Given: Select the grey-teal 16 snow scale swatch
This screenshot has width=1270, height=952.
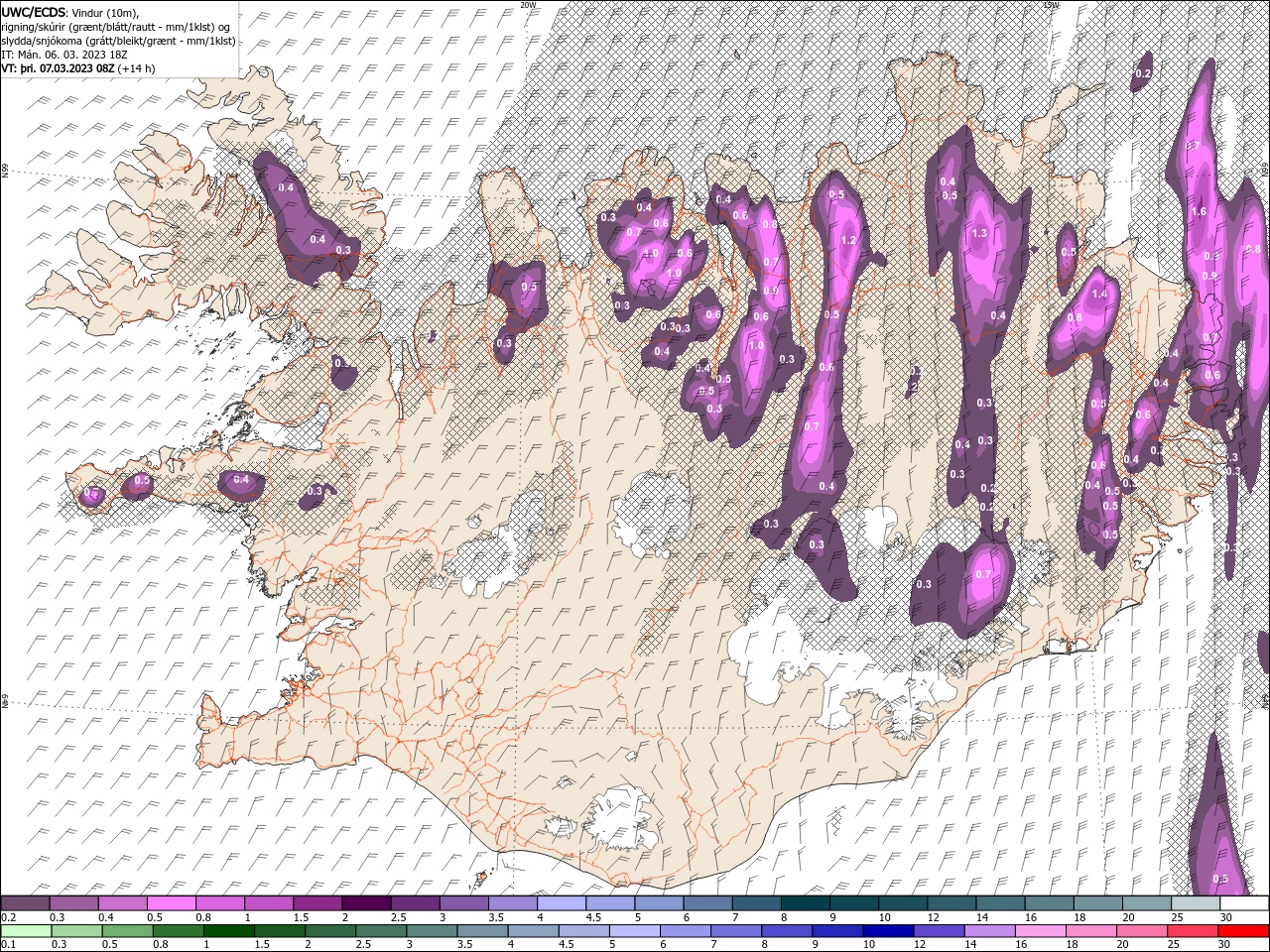Looking at the screenshot, I should (1050, 903).
